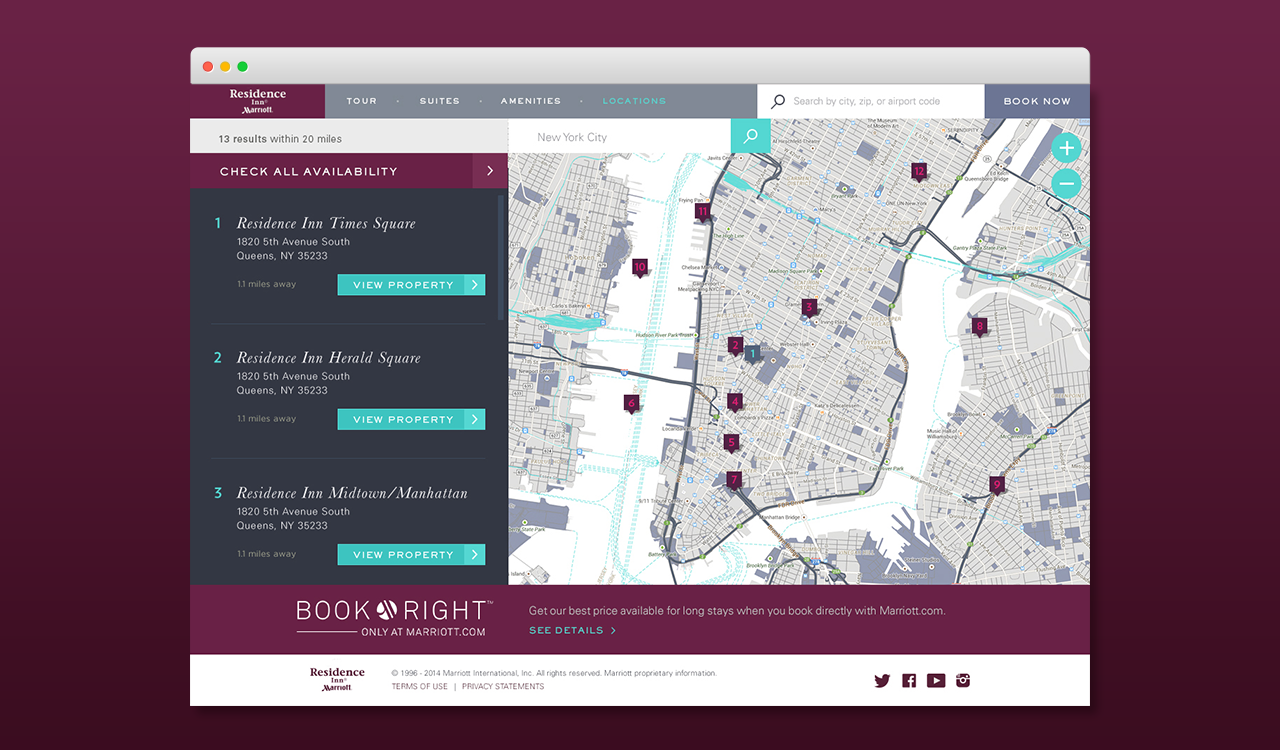Open the Locations menu item
The image size is (1280, 750).
[x=634, y=101]
